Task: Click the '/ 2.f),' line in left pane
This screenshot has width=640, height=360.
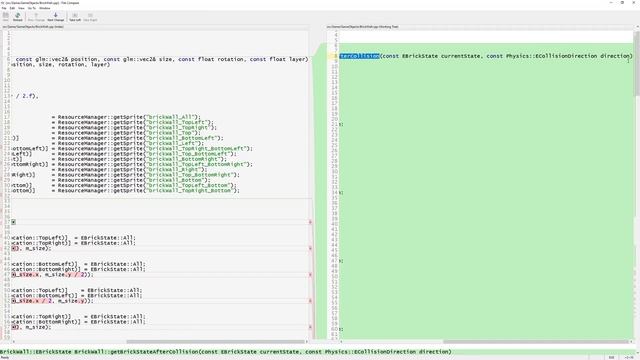Action: tap(25, 96)
